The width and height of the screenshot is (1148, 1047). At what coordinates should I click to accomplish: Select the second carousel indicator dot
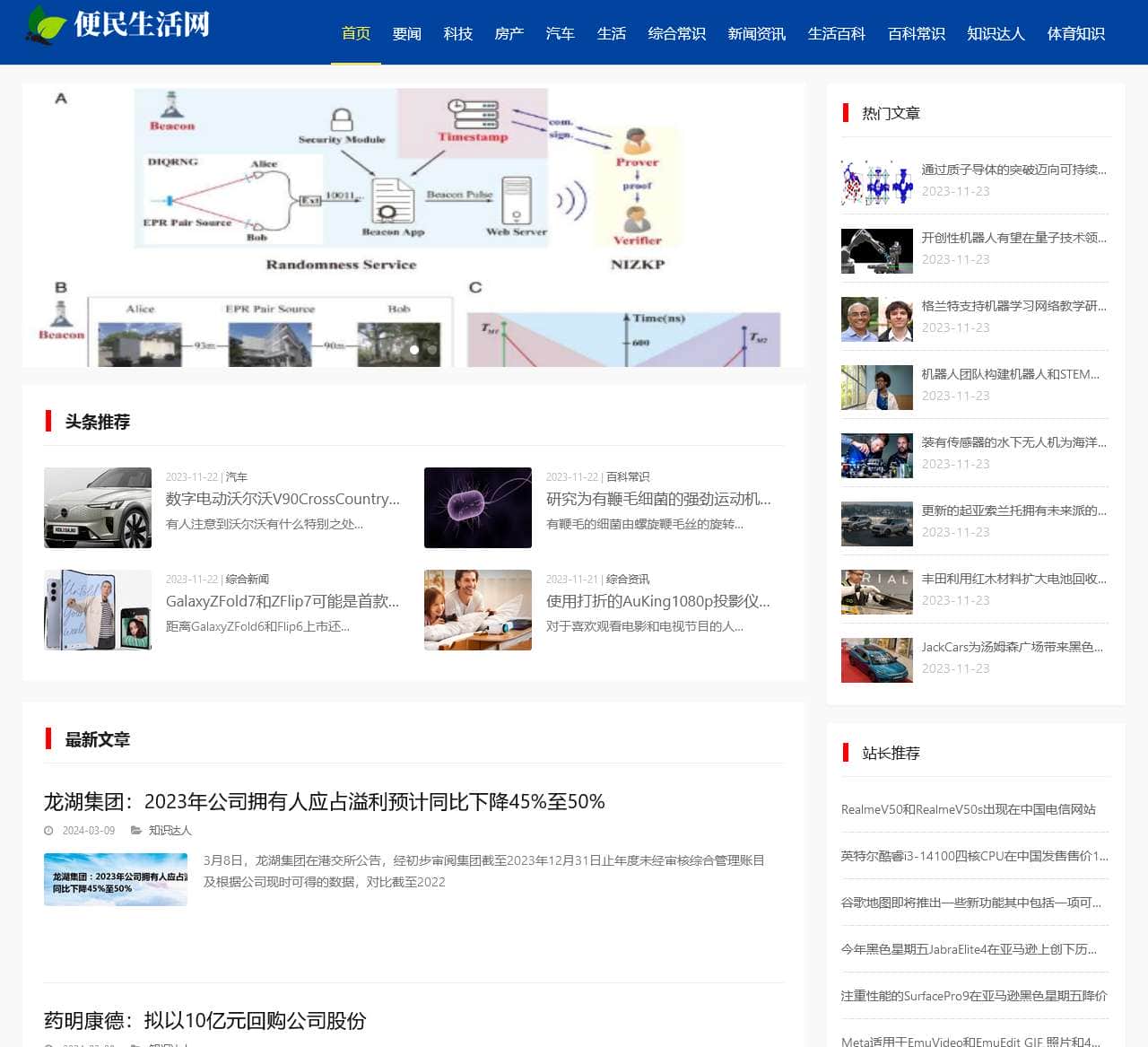click(x=432, y=350)
